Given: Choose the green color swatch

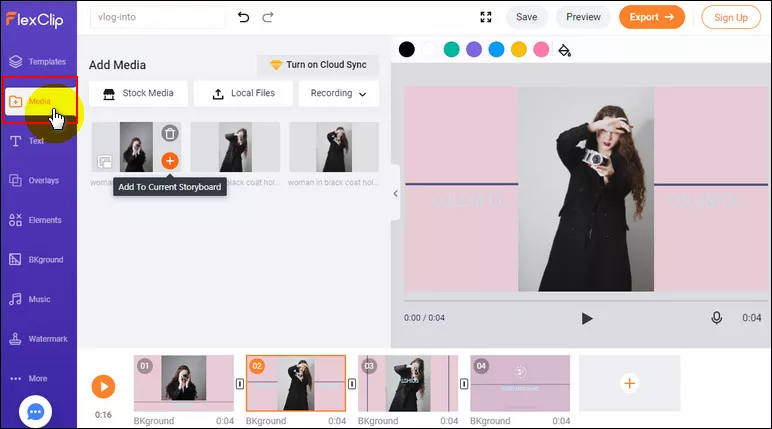Looking at the screenshot, I should tap(451, 49).
